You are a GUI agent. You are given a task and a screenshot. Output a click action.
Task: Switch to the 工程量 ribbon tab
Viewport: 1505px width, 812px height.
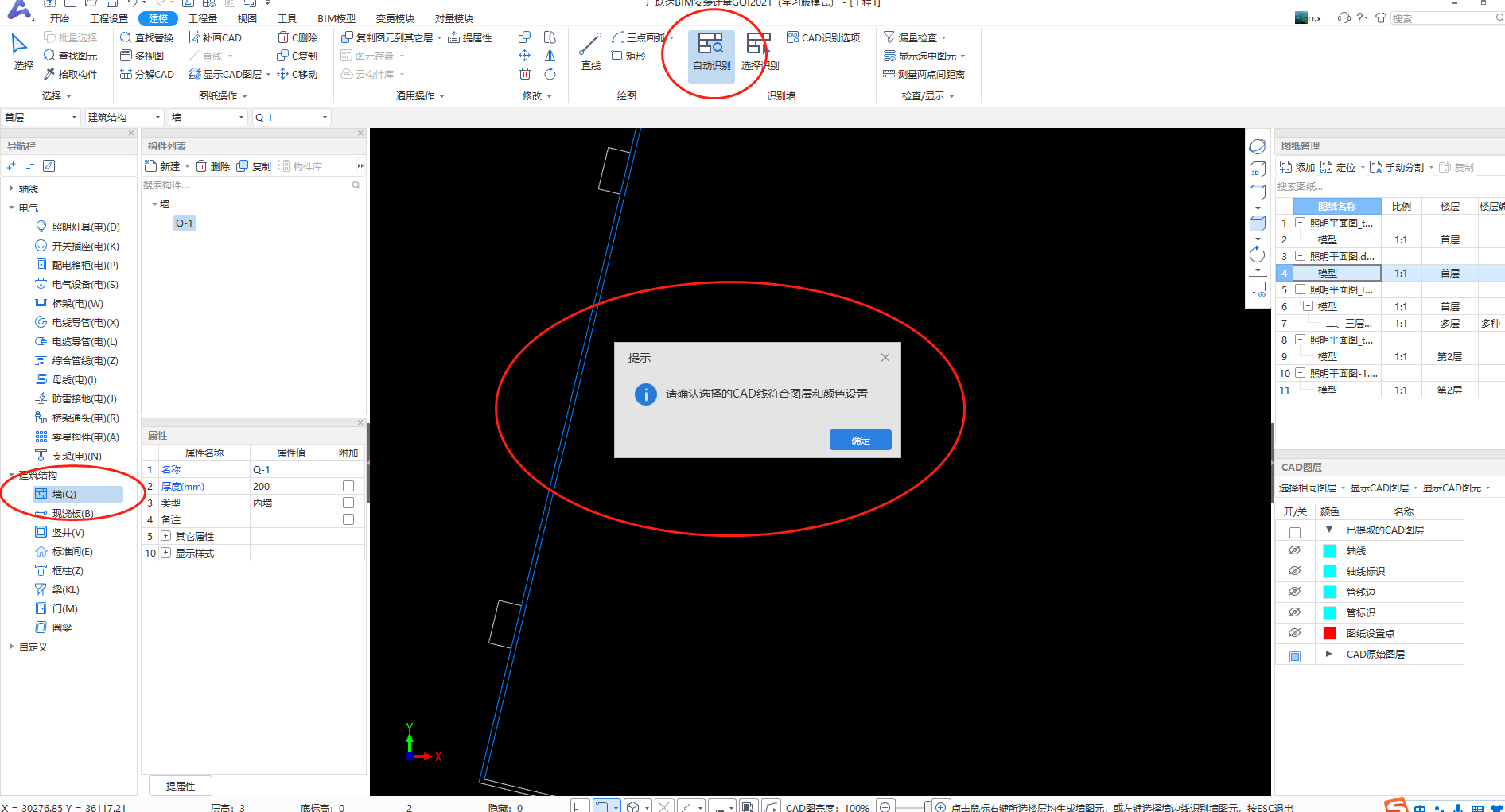coord(202,18)
